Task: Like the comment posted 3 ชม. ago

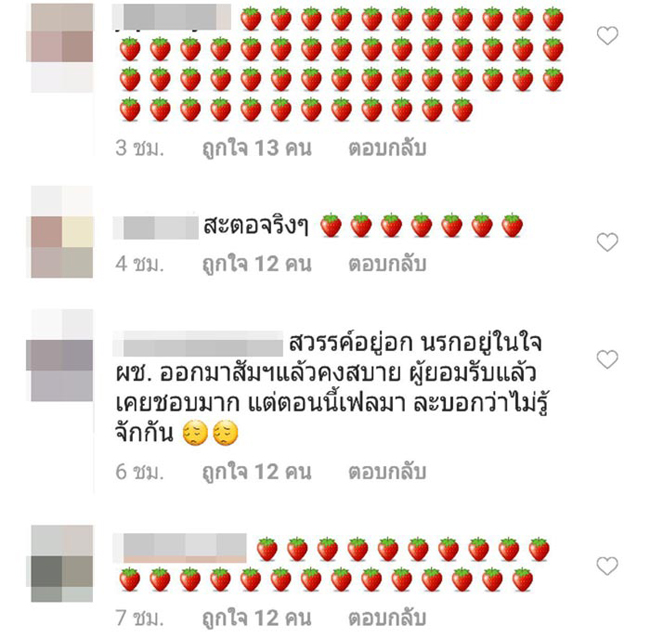Action: (x=607, y=36)
